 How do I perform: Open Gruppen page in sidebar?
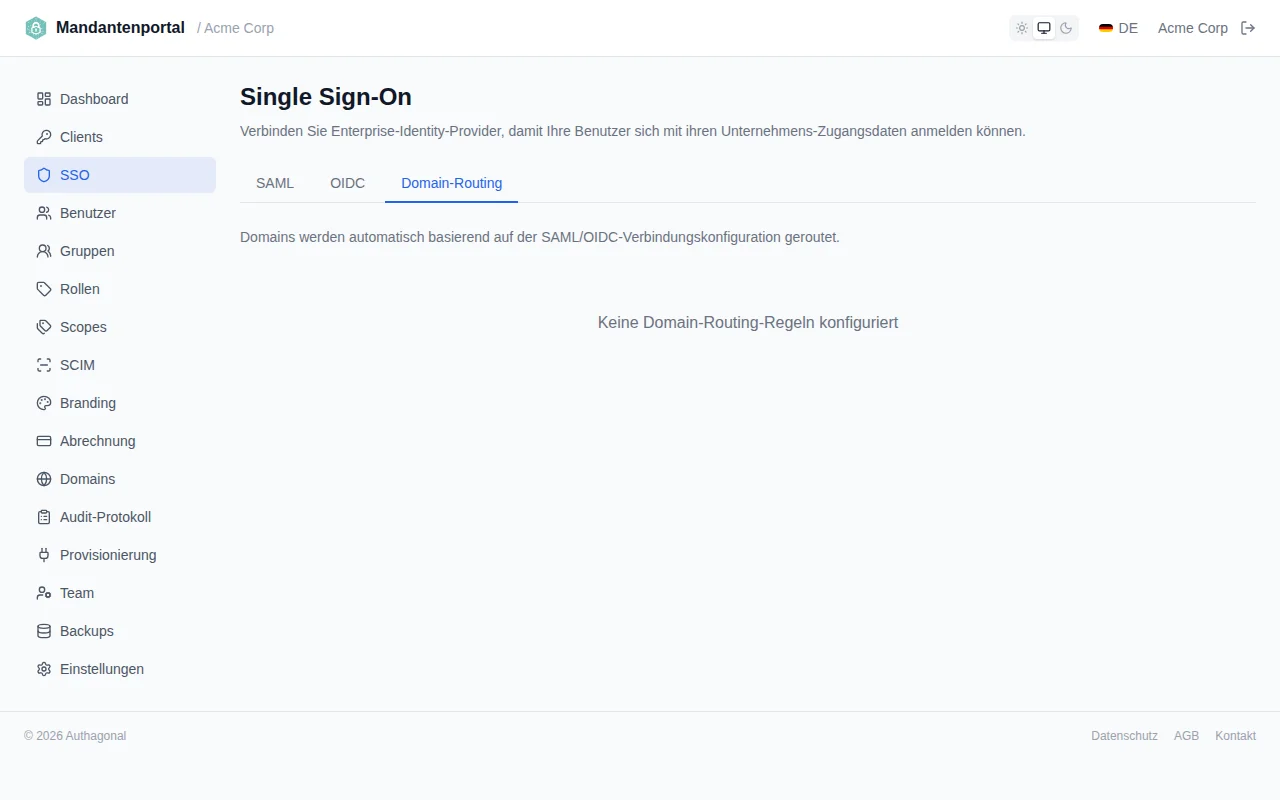click(x=120, y=251)
